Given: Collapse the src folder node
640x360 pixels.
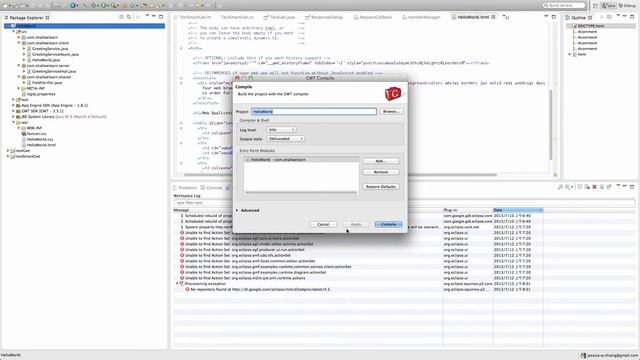Looking at the screenshot, I should point(13,31).
